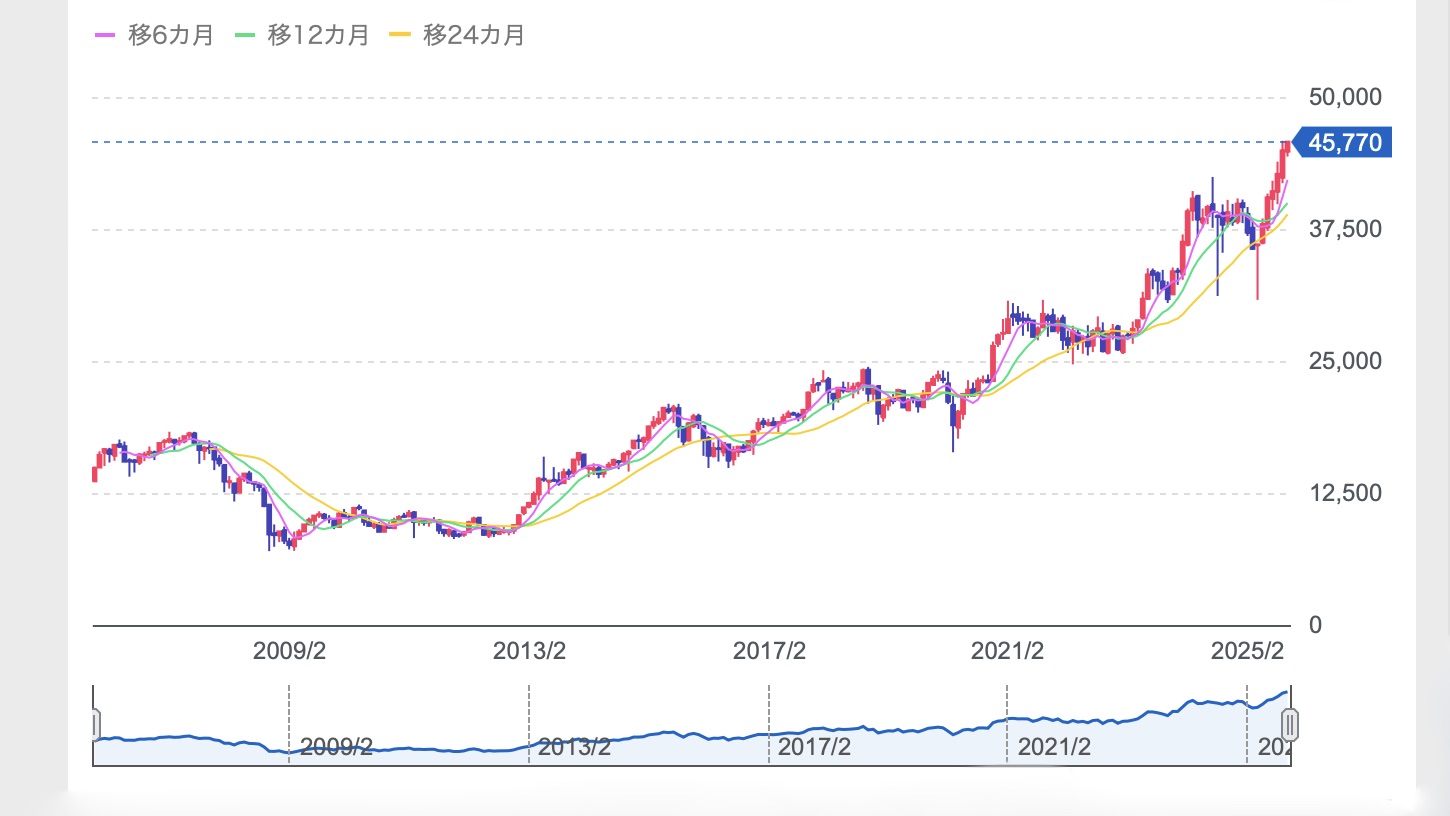Toggle the 移24カ月 moving average legend
Viewport: 1450px width, 816px height.
point(458,35)
